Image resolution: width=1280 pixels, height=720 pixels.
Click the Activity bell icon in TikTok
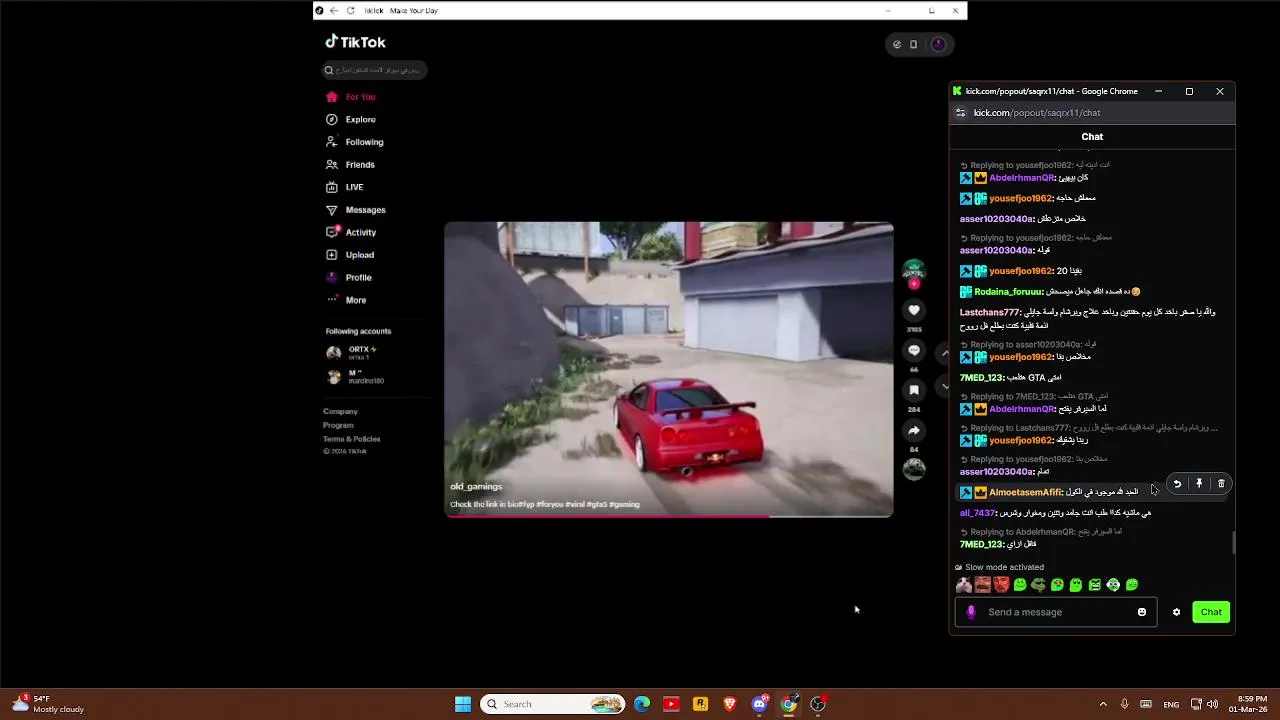pyautogui.click(x=332, y=232)
